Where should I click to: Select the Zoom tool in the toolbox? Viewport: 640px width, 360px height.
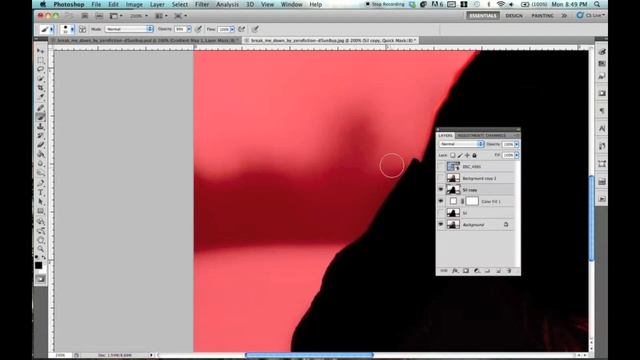tap(40, 249)
